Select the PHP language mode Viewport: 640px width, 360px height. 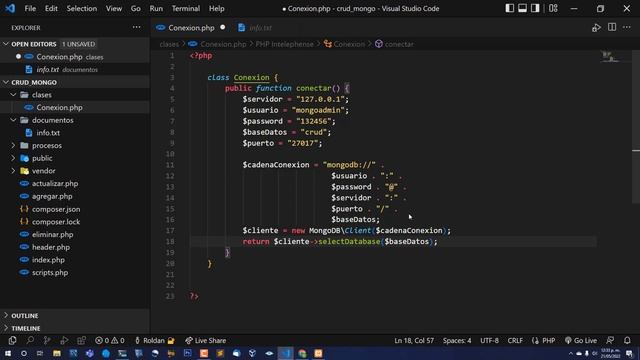(x=544, y=340)
